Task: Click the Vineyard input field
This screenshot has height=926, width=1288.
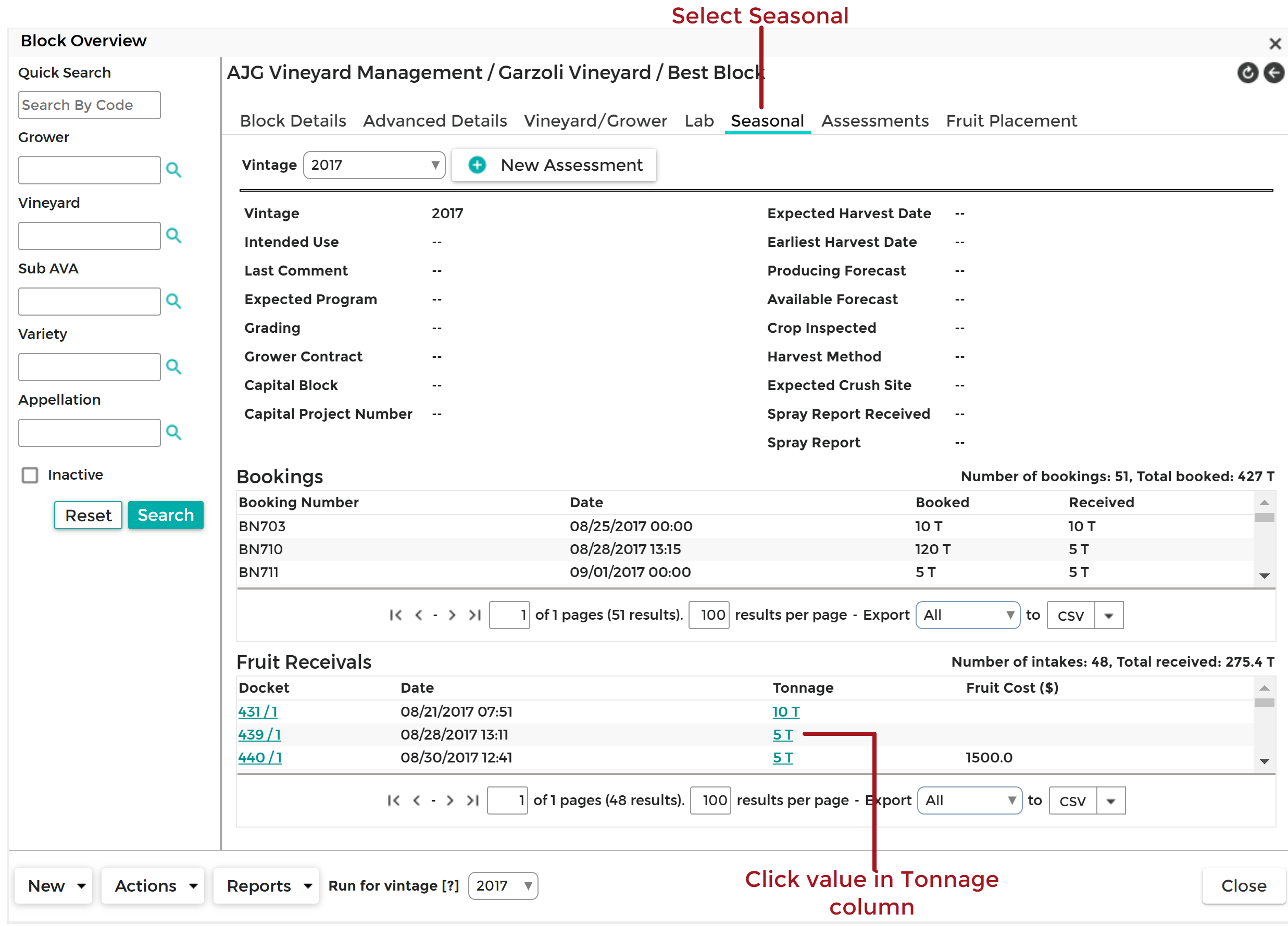Action: pos(89,235)
